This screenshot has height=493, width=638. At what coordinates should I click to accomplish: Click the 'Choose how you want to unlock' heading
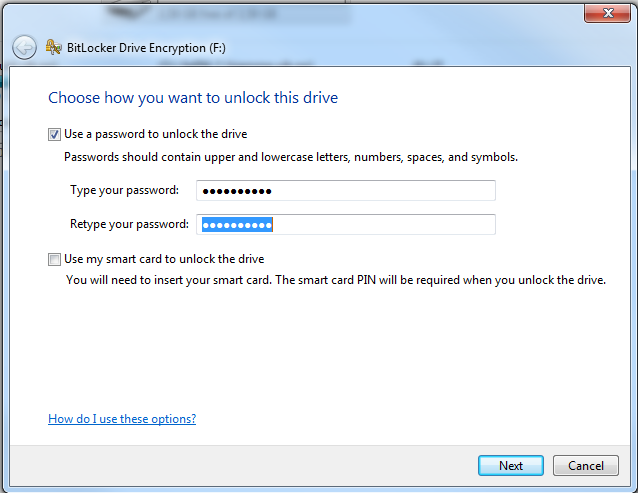pyautogui.click(x=193, y=98)
